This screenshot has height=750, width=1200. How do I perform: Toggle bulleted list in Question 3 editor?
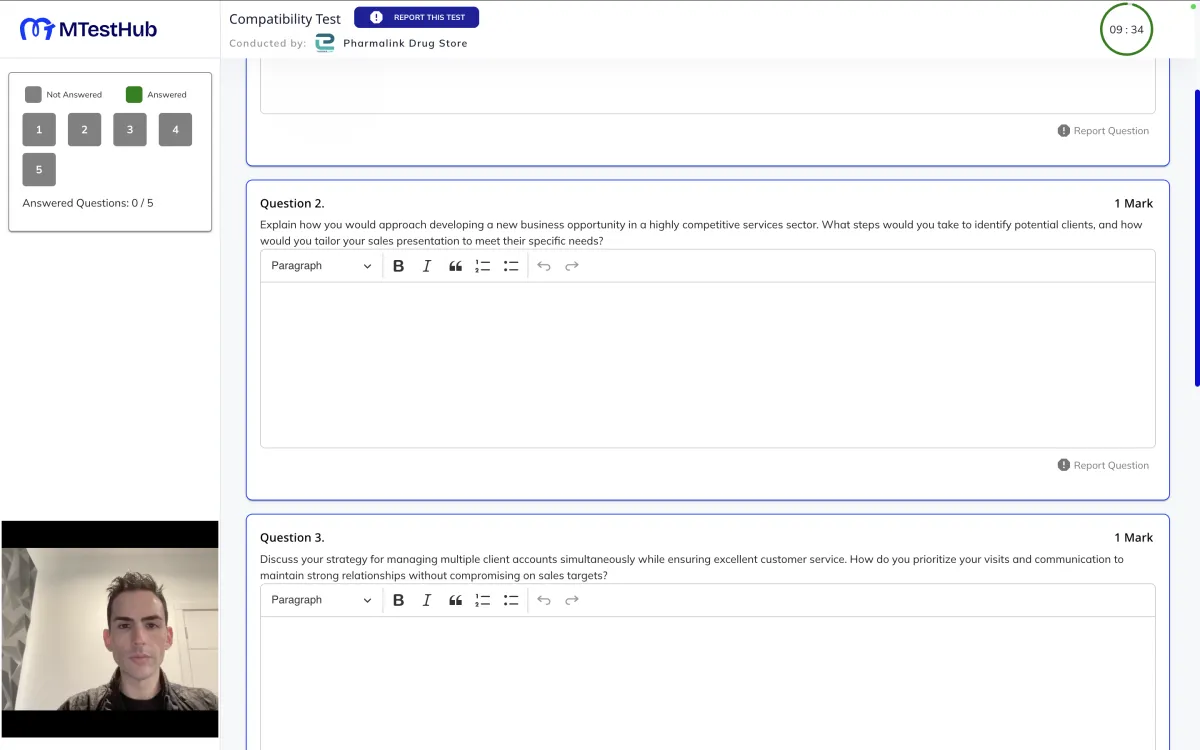[511, 600]
